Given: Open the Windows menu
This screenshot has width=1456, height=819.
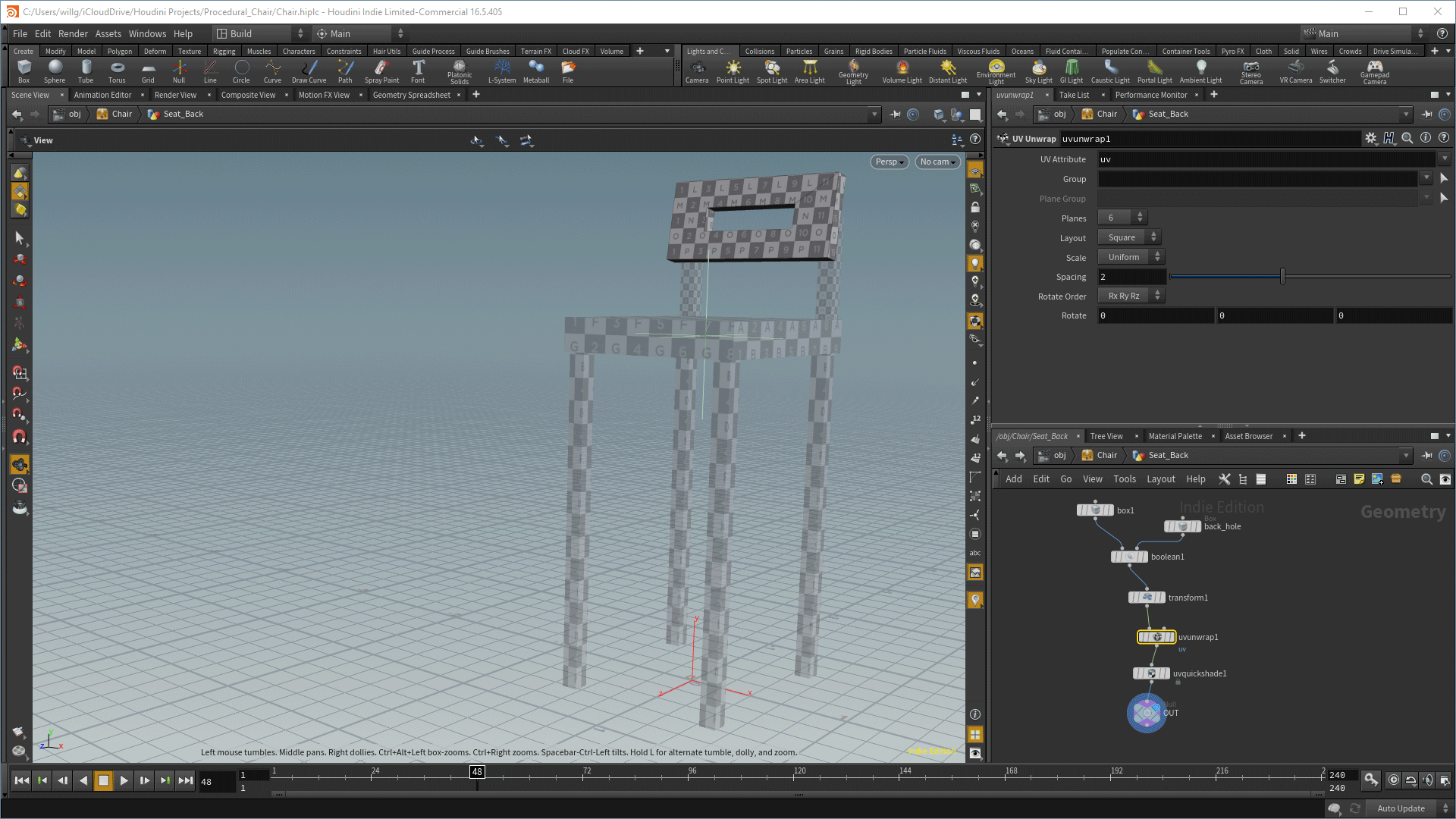Looking at the screenshot, I should (x=147, y=33).
